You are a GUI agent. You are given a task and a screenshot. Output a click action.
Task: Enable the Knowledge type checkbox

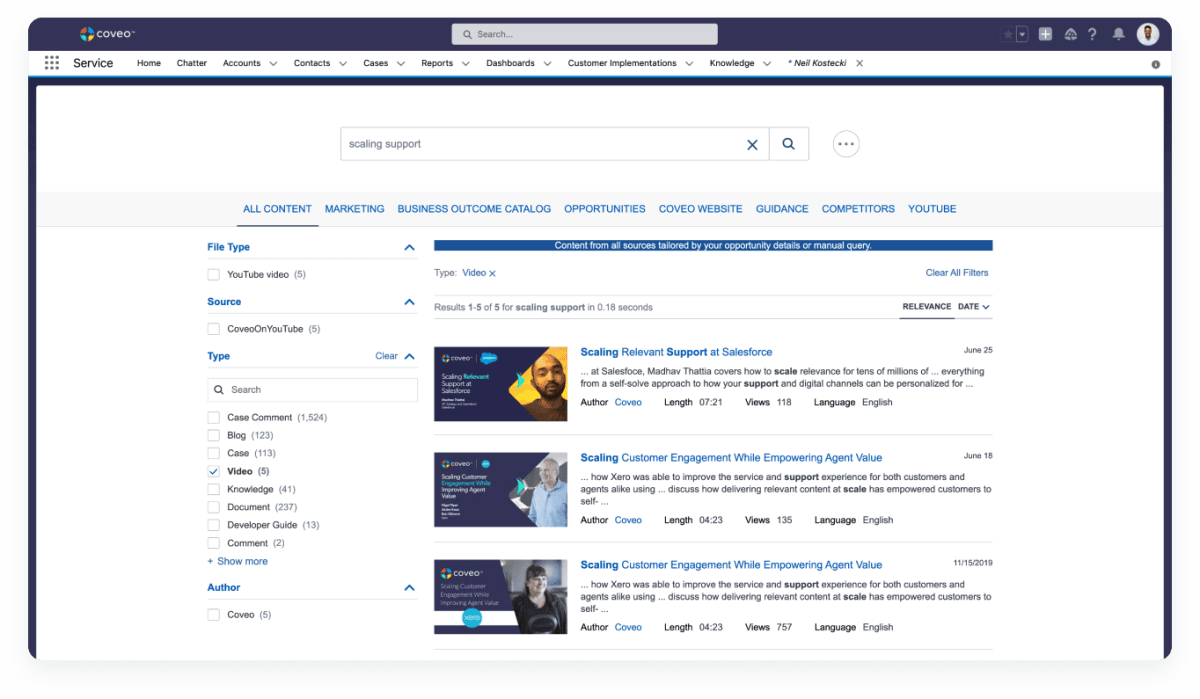point(214,489)
